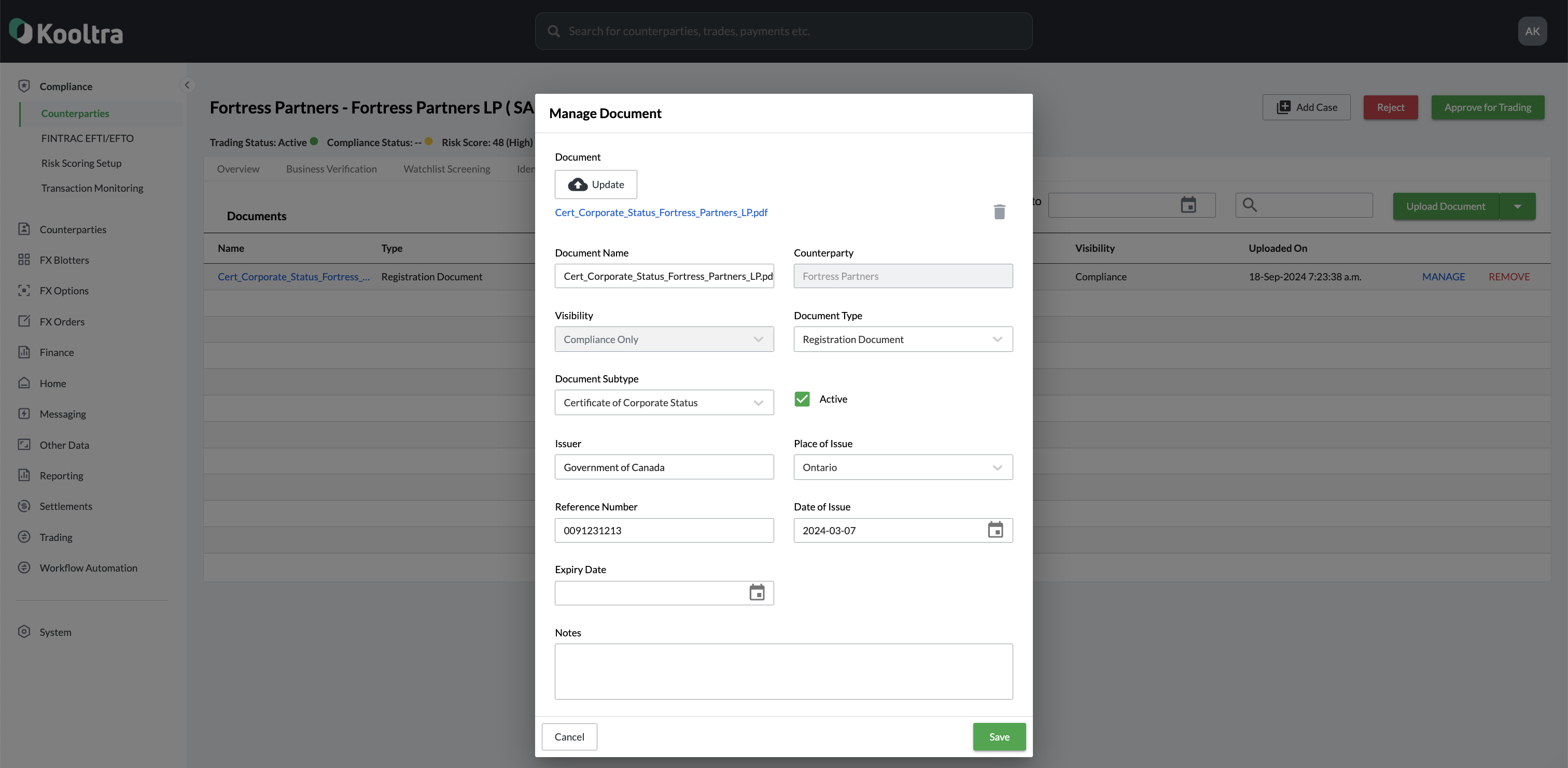This screenshot has height=768, width=1568.
Task: Collapse the sidebar with the chevron arrow
Action: point(187,85)
